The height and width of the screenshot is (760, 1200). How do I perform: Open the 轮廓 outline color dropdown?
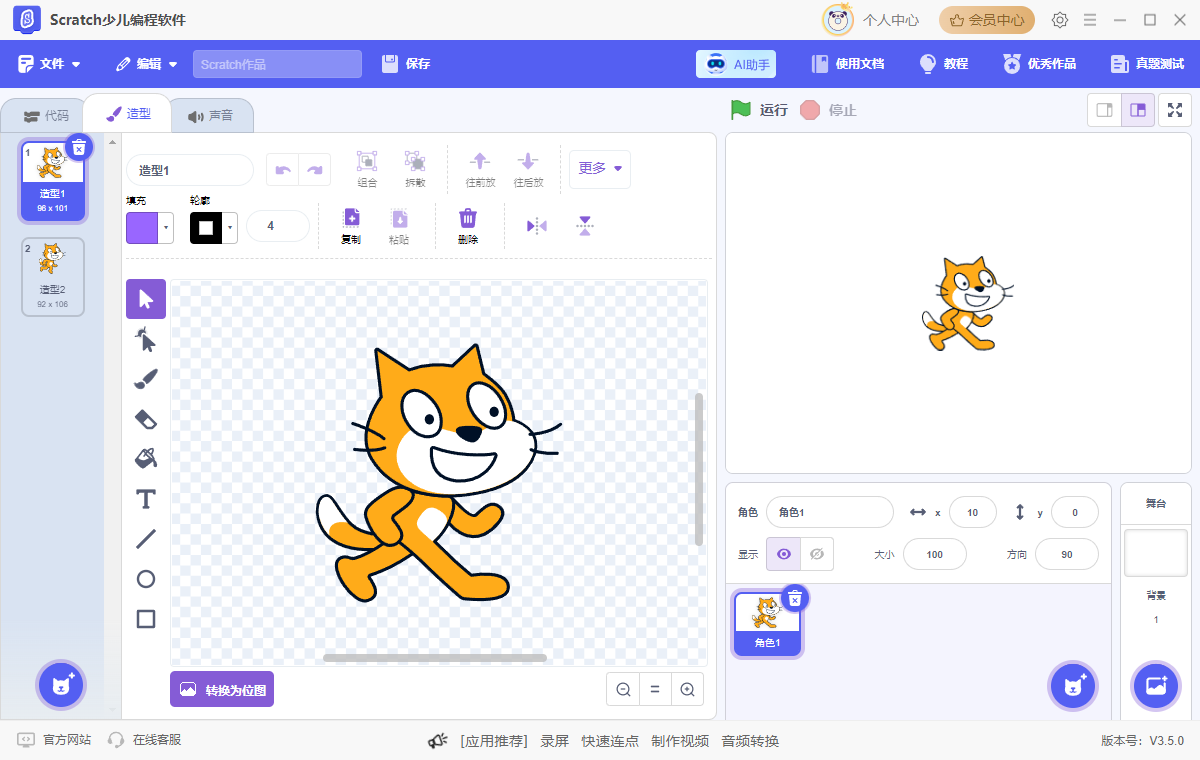click(228, 226)
